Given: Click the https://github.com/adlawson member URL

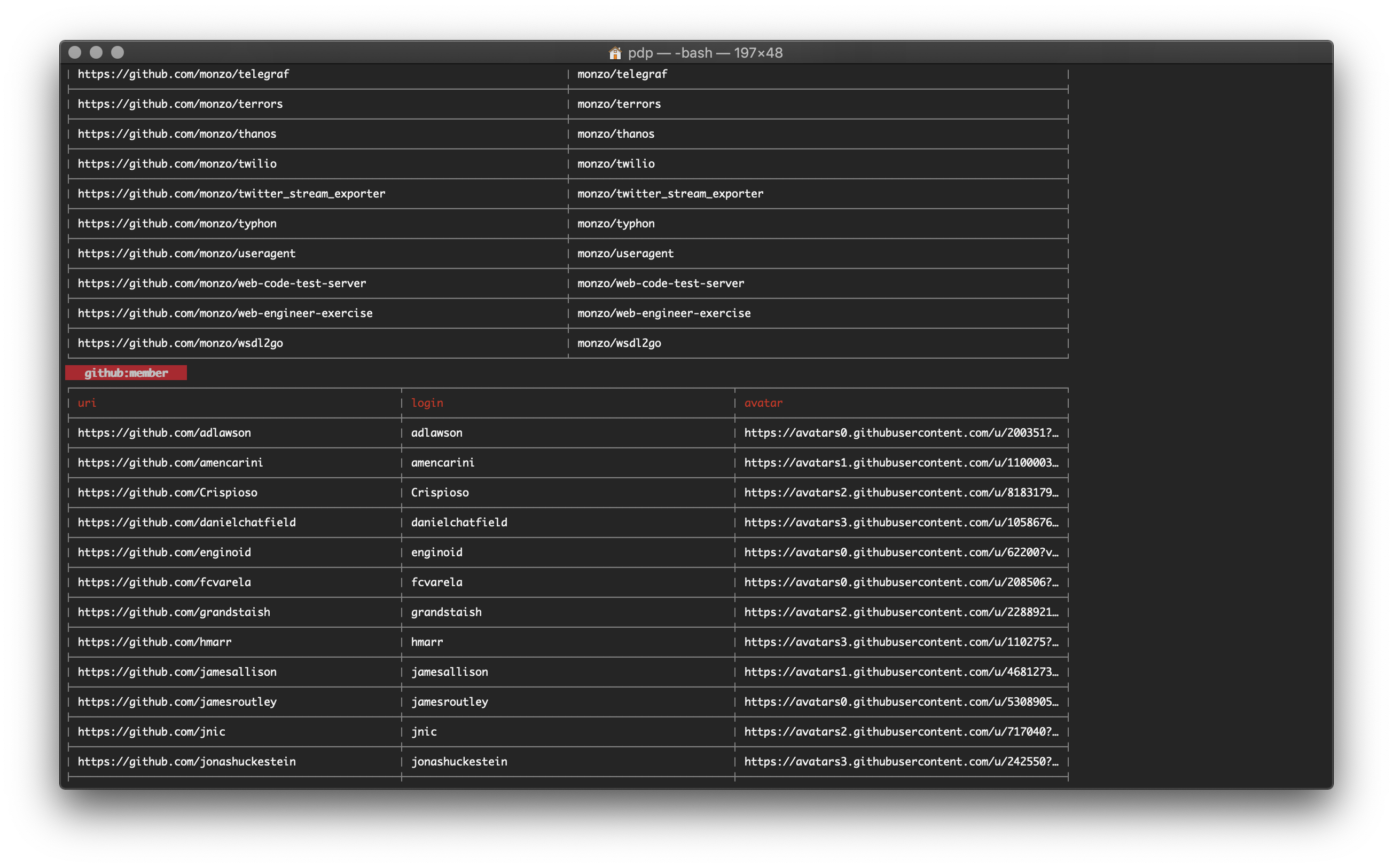Looking at the screenshot, I should coord(165,433).
